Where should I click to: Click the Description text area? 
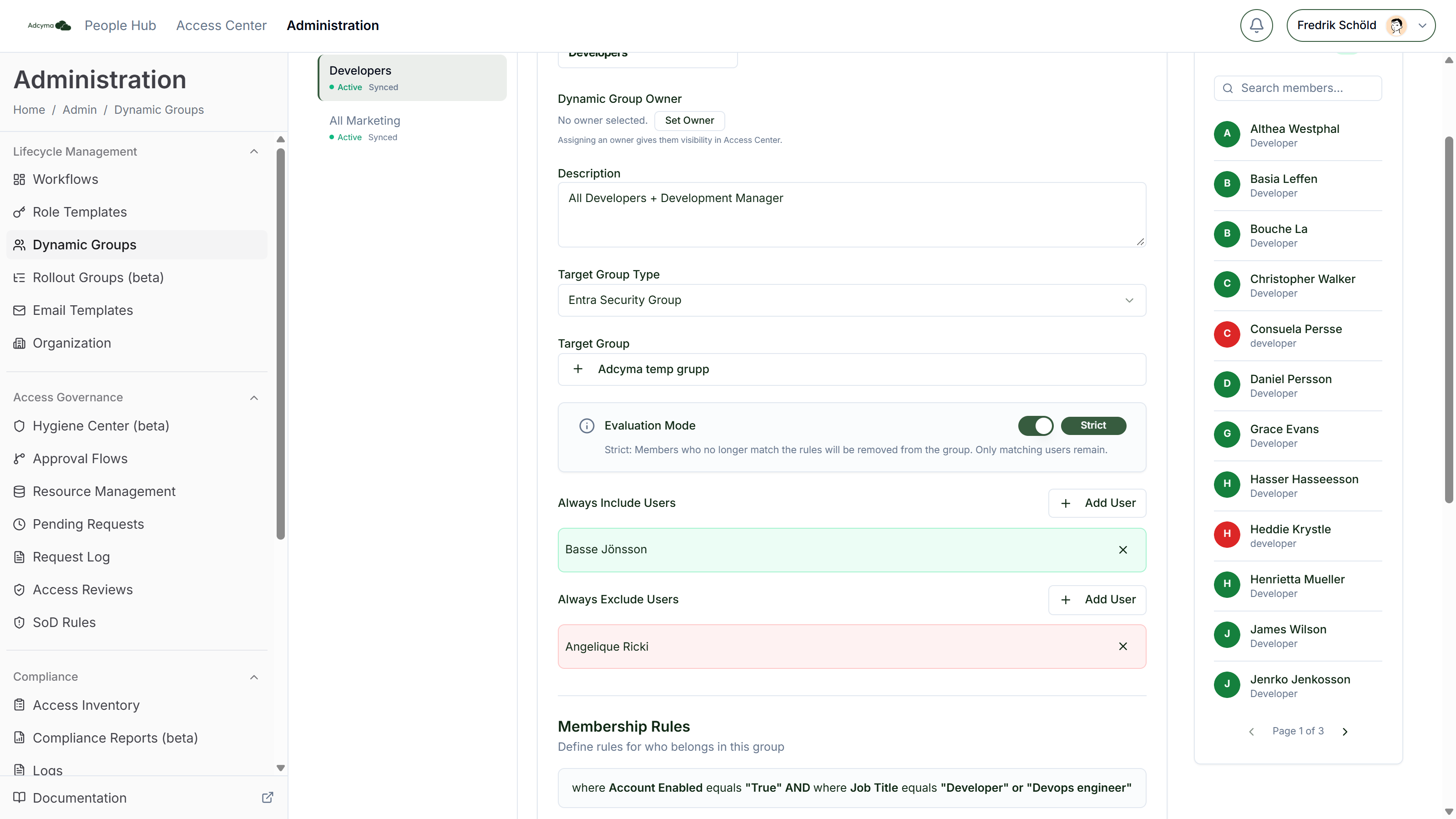pyautogui.click(x=852, y=215)
